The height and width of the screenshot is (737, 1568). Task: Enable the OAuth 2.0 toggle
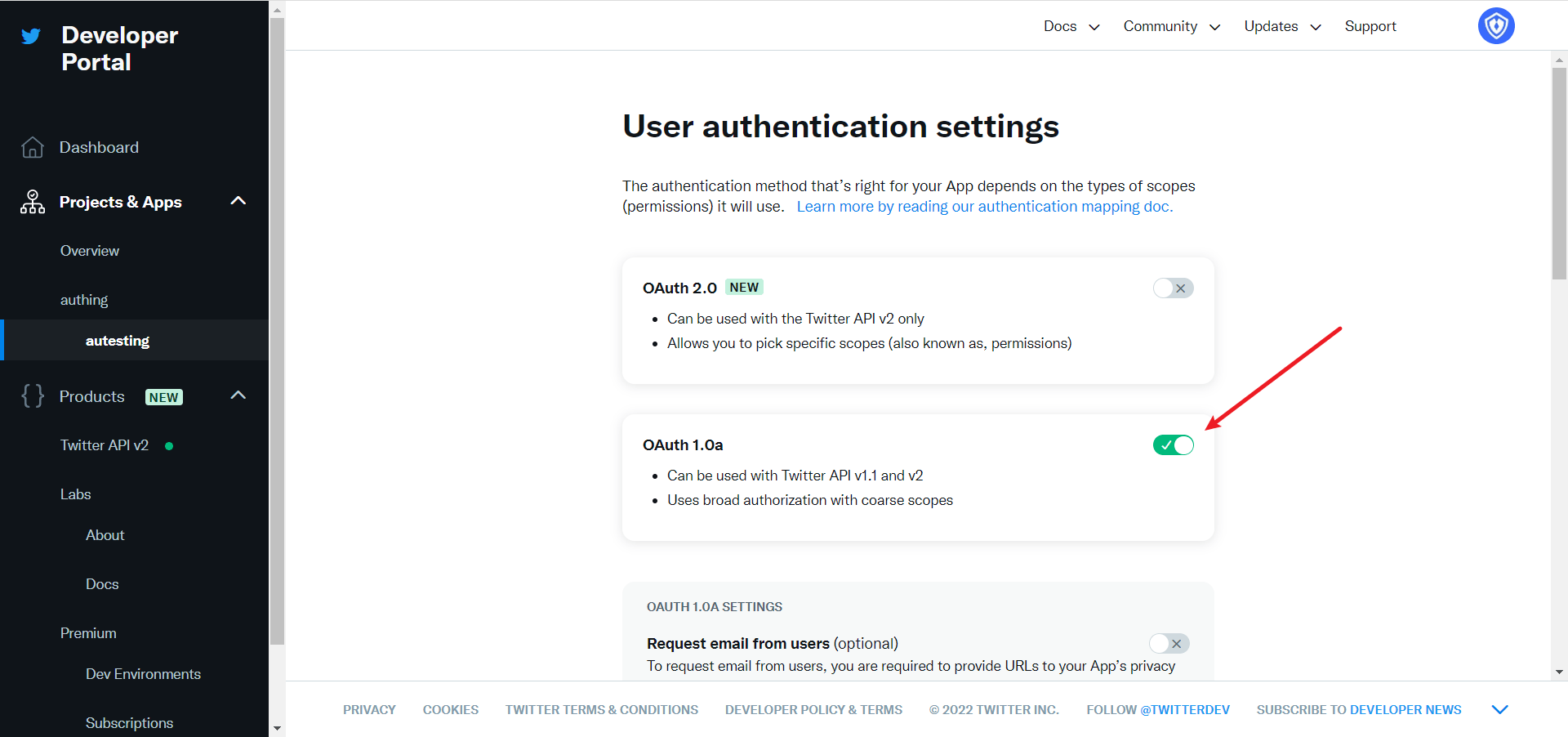click(1173, 288)
